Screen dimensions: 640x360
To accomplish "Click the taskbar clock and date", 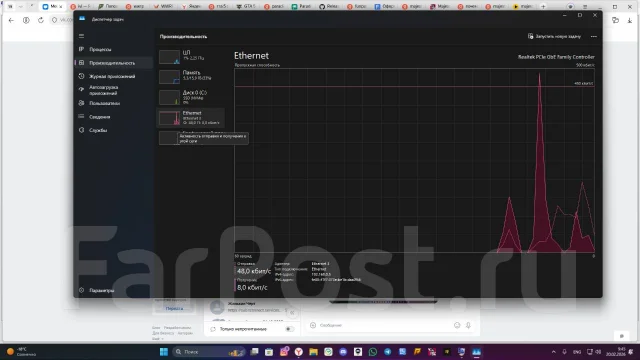I will point(616,352).
